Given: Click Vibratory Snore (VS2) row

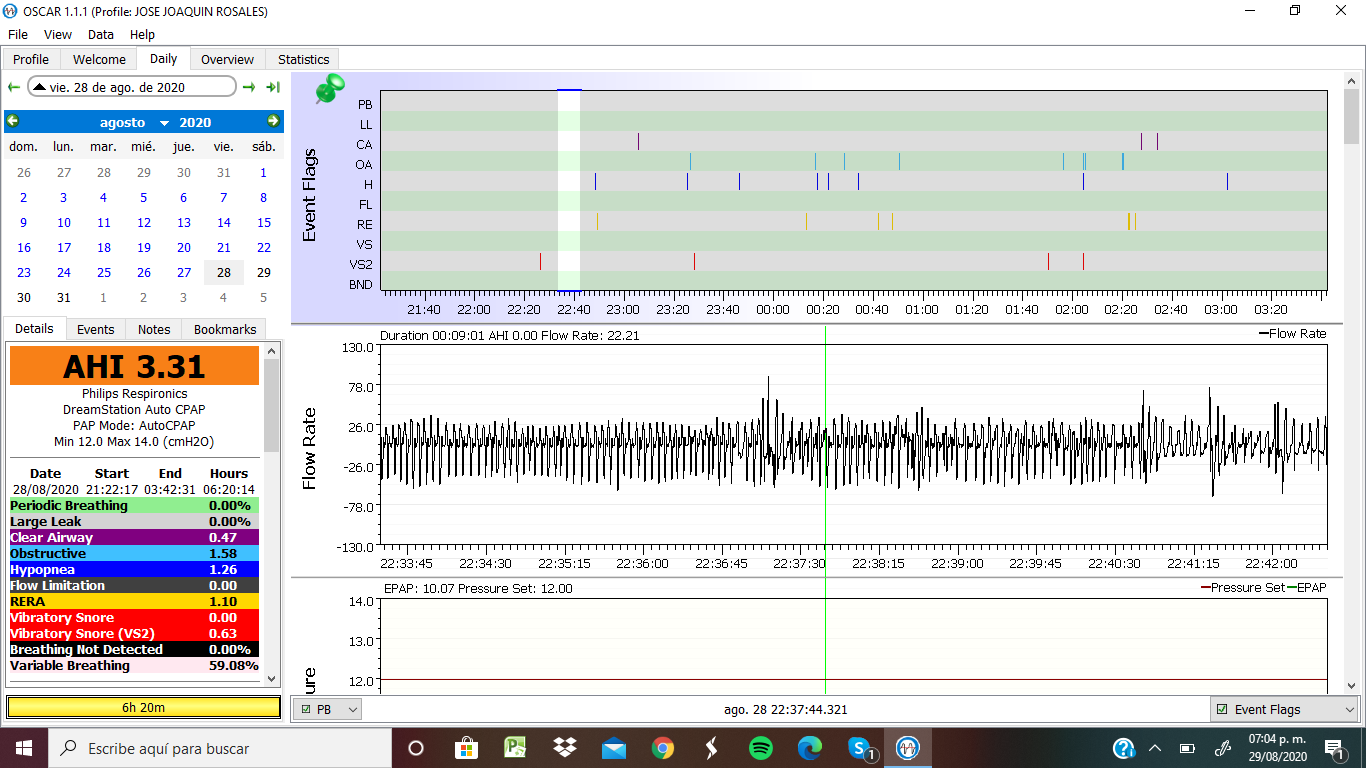Looking at the screenshot, I should click(x=134, y=633).
